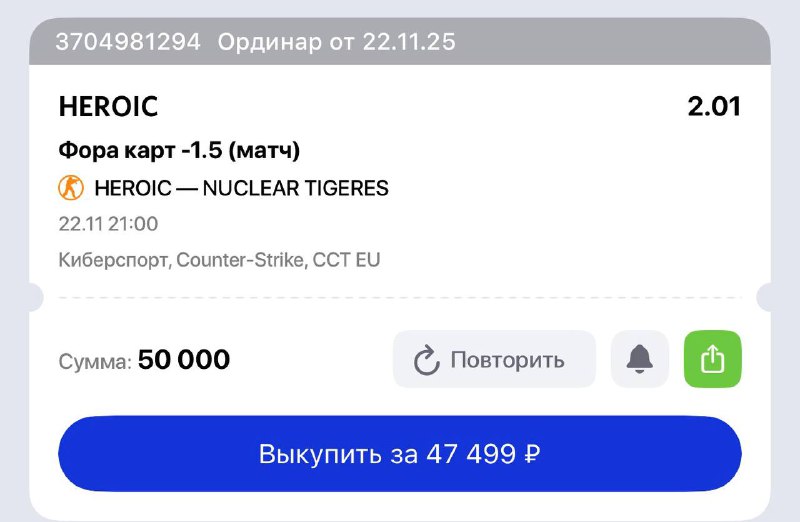Click the 2.01 odds value
The width and height of the screenshot is (800, 522).
(713, 106)
